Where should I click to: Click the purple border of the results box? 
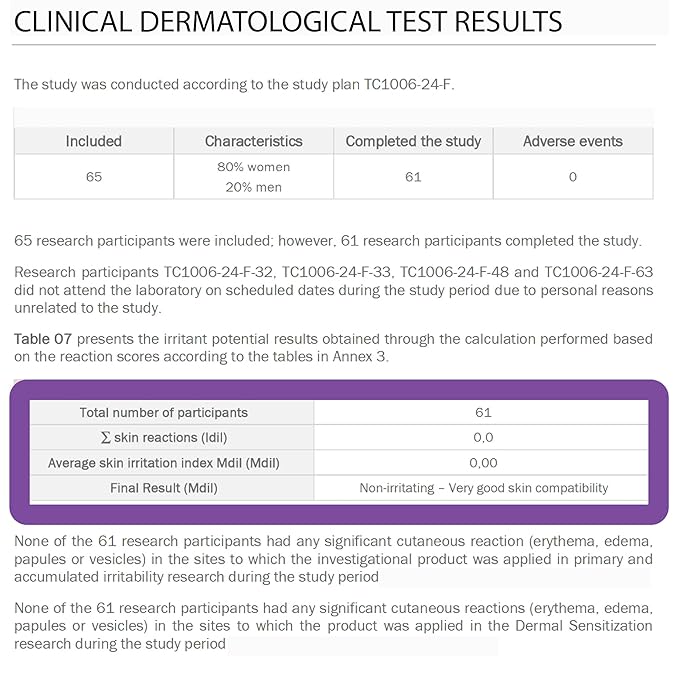pos(18,451)
